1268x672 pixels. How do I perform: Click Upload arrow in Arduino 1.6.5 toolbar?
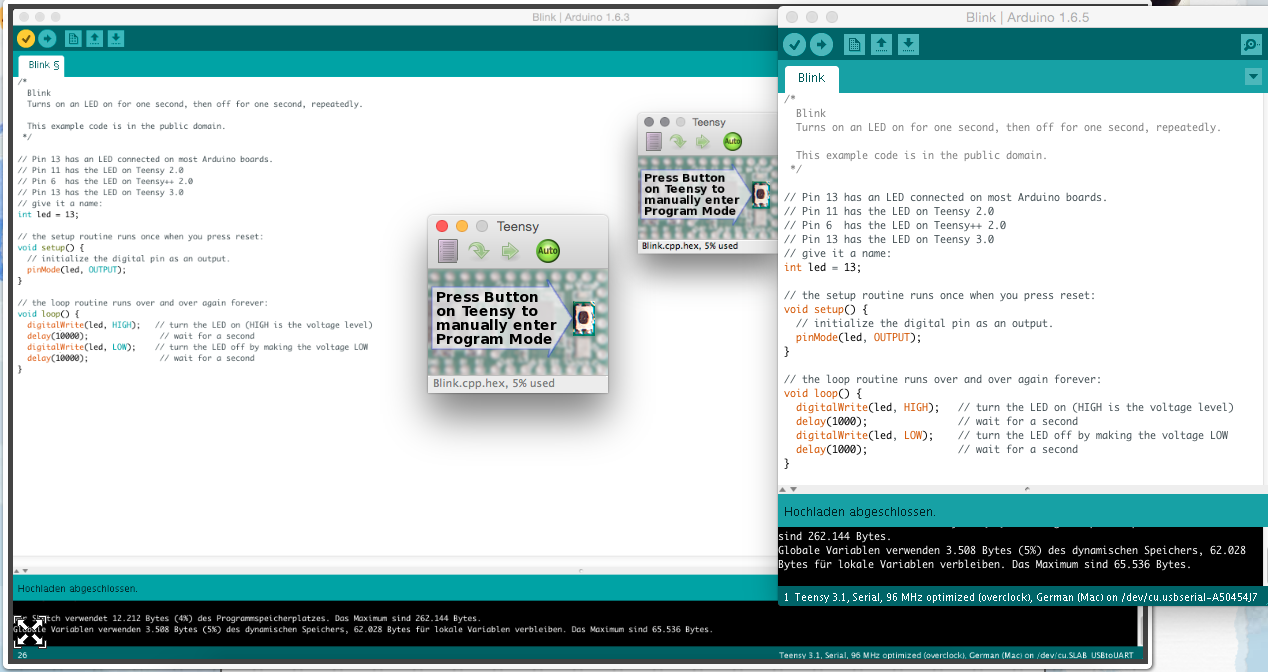tap(821, 44)
